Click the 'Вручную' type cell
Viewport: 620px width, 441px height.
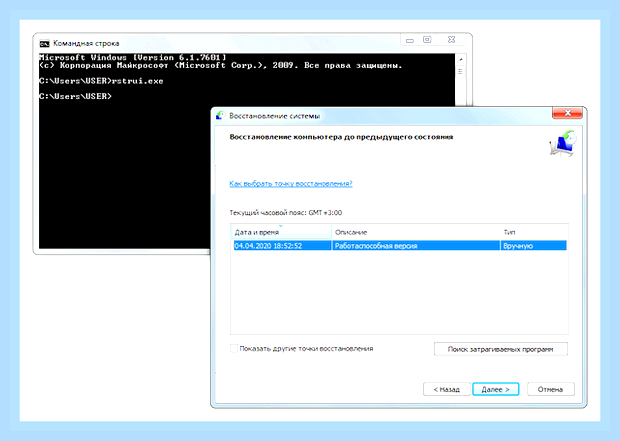(x=534, y=246)
